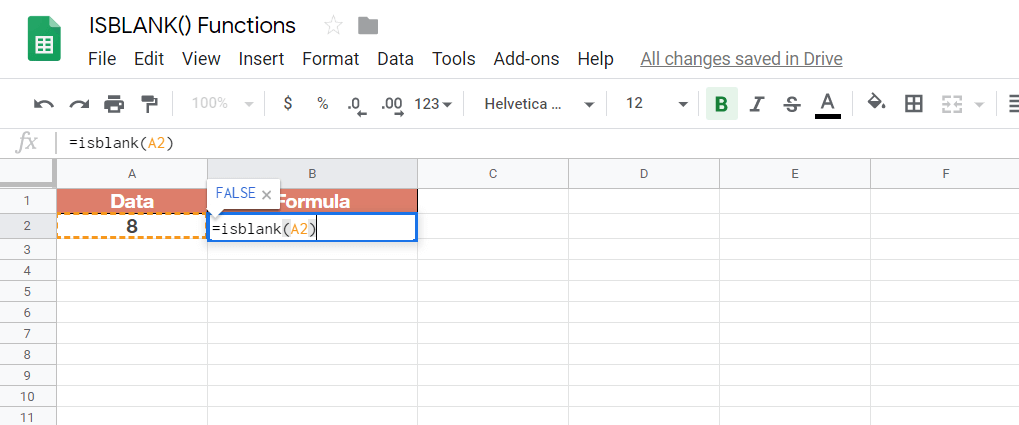This screenshot has height=425, width=1019.
Task: Open the Data menu
Action: [395, 59]
